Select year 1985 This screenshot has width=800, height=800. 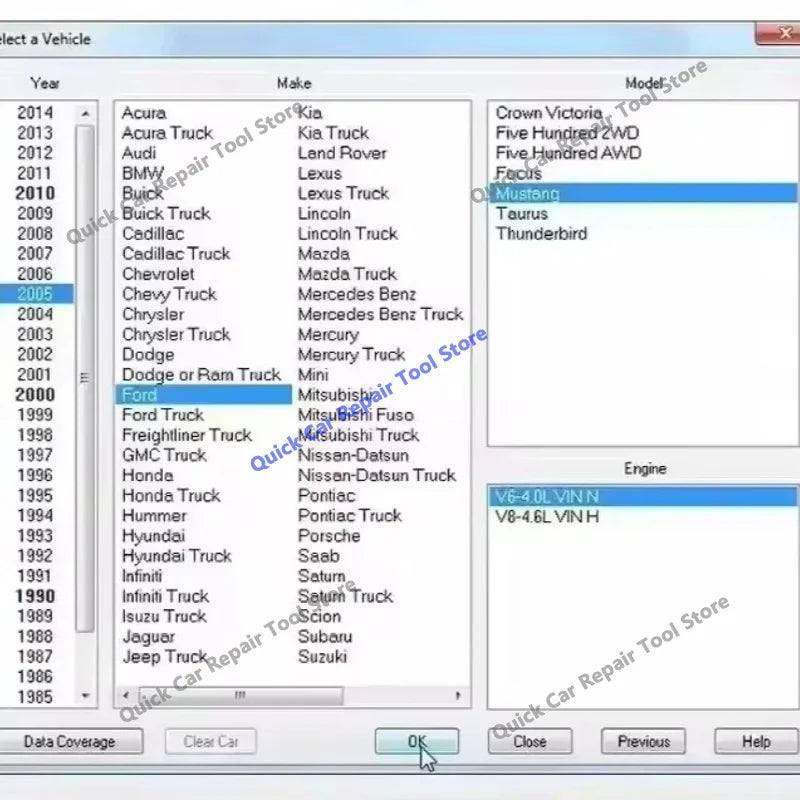(x=35, y=696)
